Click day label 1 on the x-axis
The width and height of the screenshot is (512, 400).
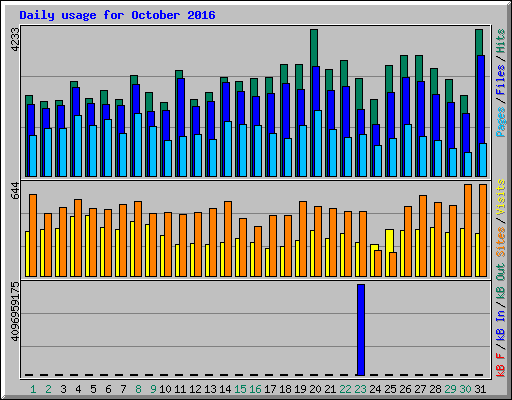(x=33, y=389)
